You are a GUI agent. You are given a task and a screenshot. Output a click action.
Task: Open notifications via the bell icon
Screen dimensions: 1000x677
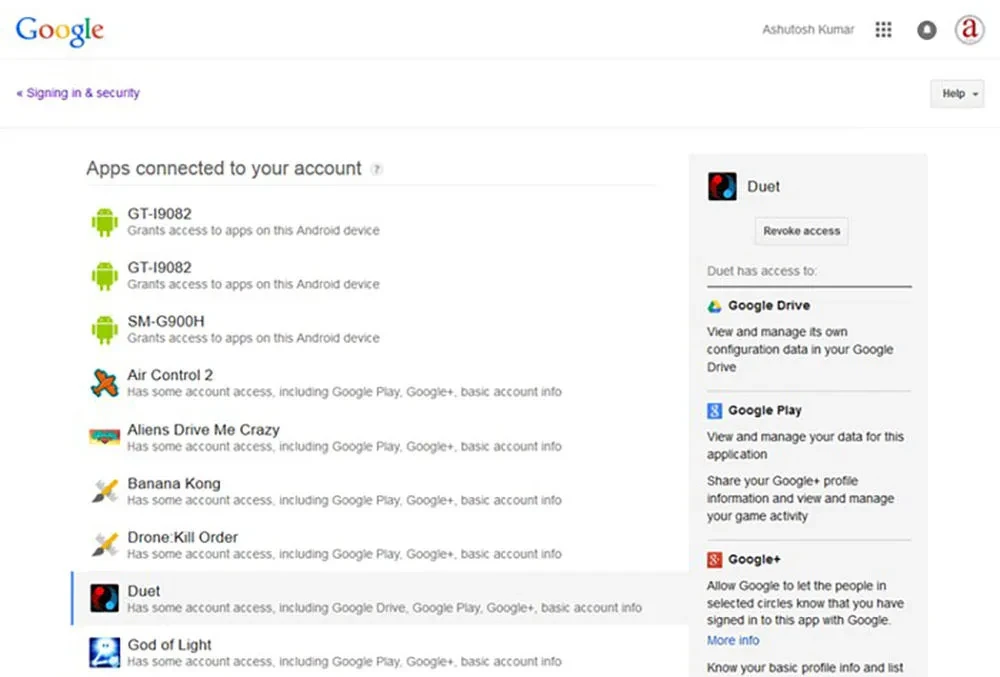[x=926, y=30]
